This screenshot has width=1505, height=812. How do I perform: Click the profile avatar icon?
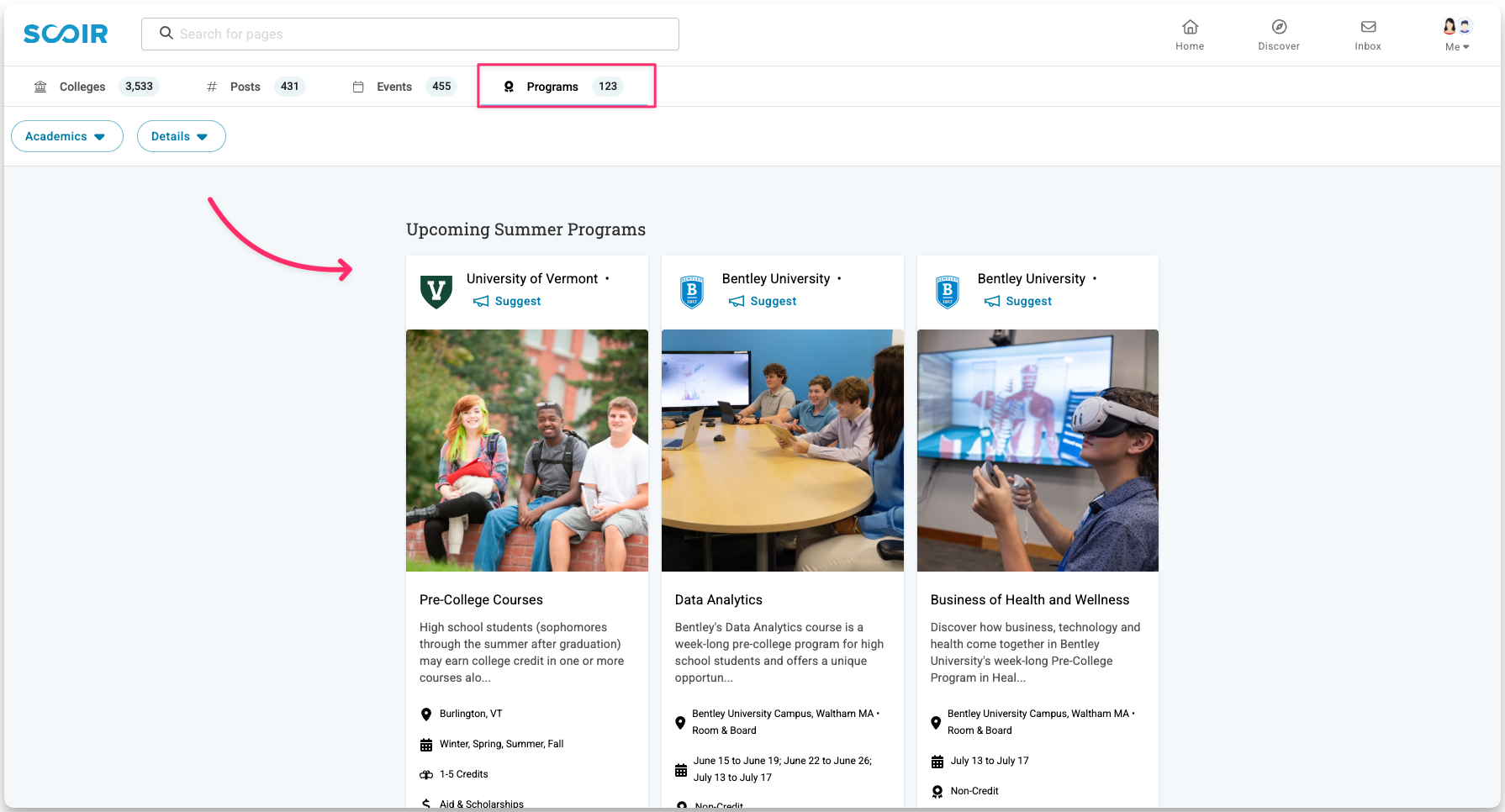1457,26
